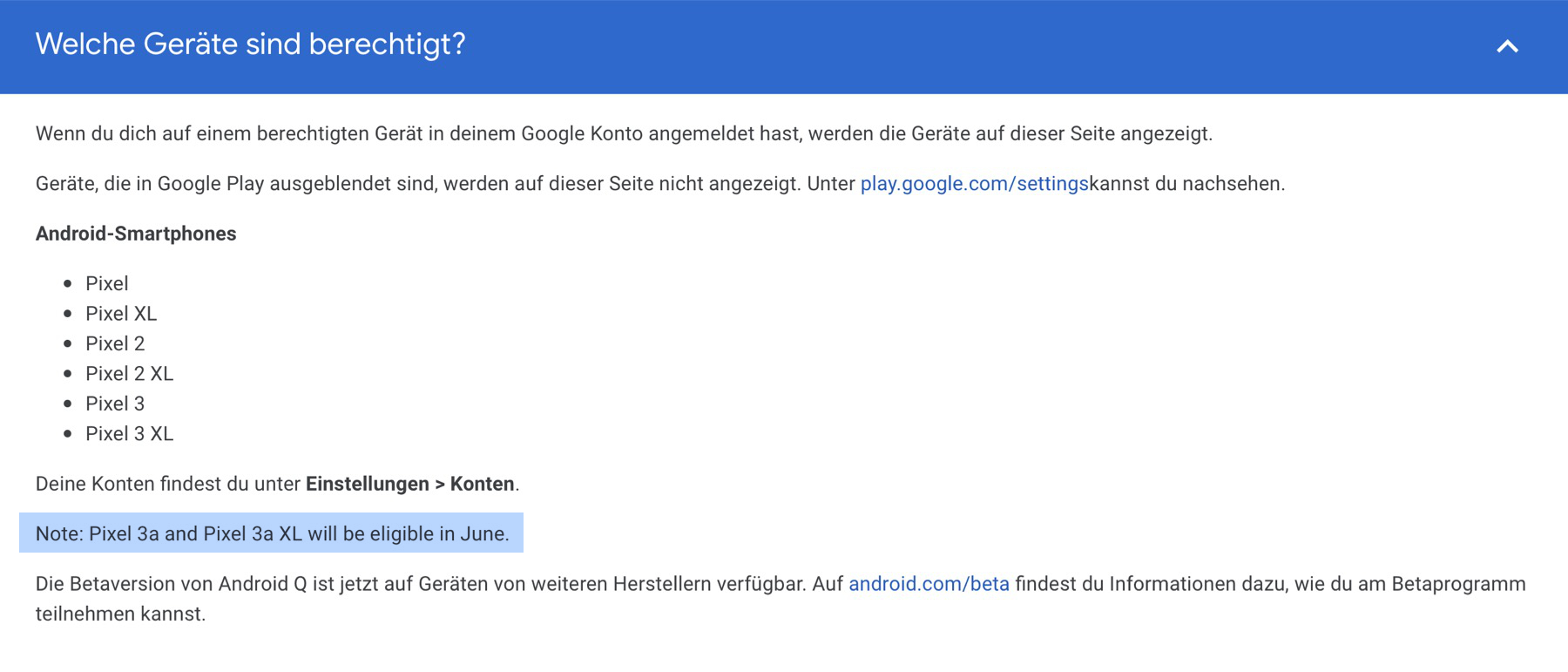The image size is (1568, 672).
Task: Select the "Pixel 3 XL" list entry
Action: (129, 434)
